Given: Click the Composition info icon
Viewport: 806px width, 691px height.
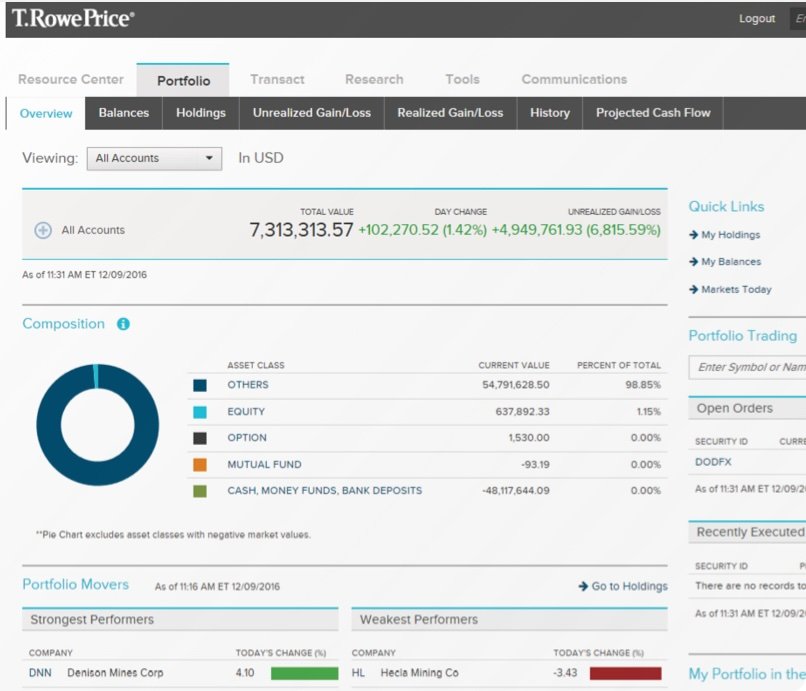Looking at the screenshot, I should pos(123,324).
